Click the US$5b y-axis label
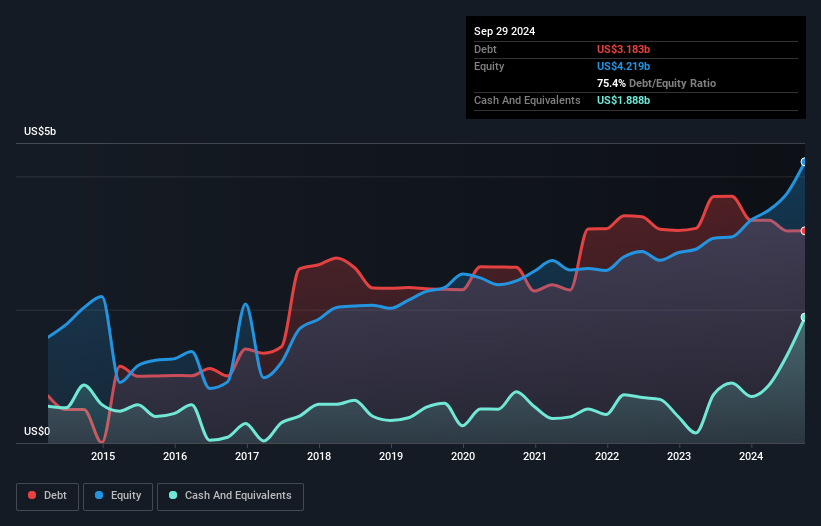821x526 pixels. pos(41,132)
